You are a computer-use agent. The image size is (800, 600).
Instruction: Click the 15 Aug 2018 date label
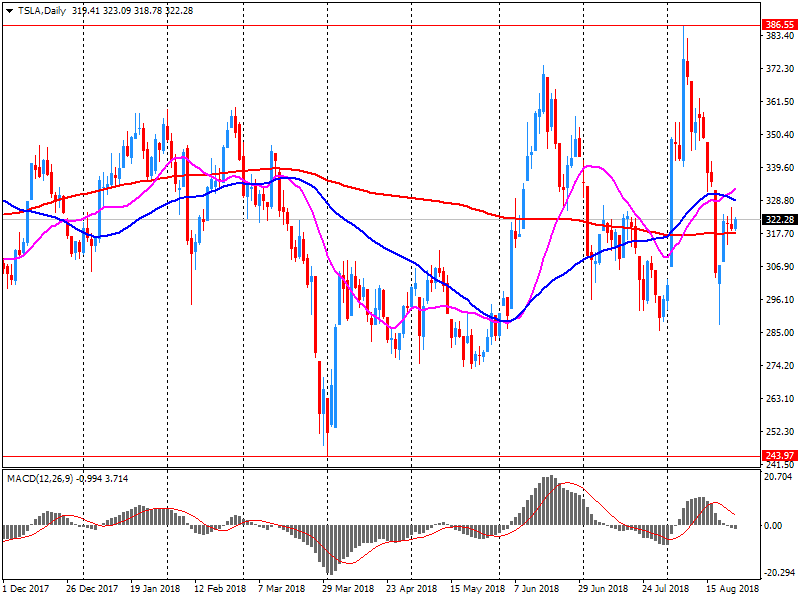click(732, 589)
